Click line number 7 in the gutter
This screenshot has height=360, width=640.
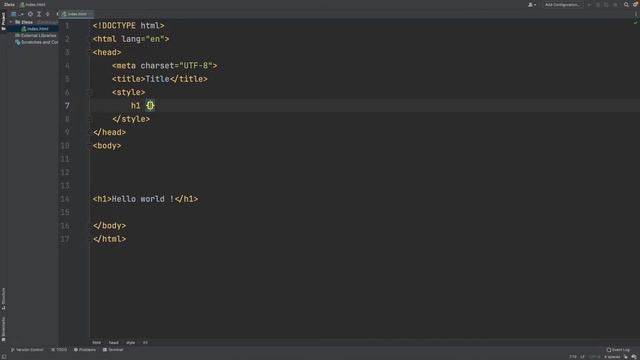pos(67,106)
